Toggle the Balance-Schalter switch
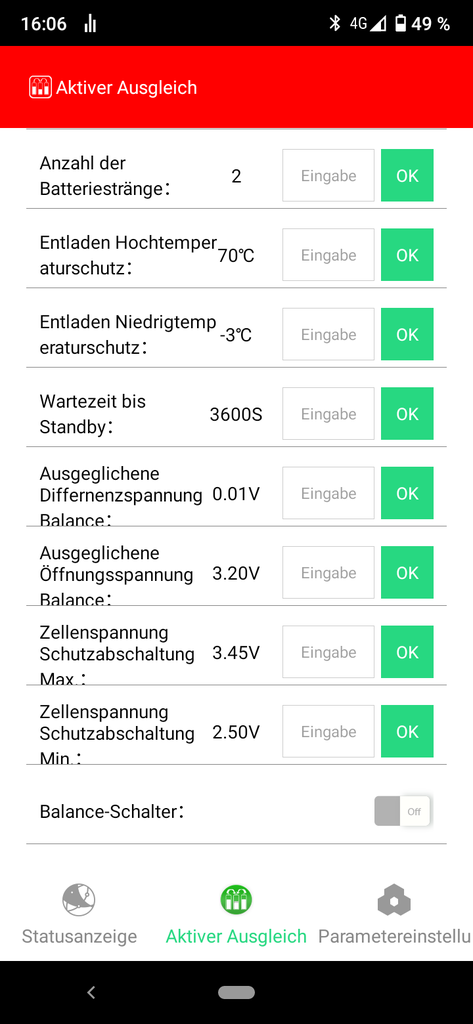473x1024 pixels. [402, 811]
